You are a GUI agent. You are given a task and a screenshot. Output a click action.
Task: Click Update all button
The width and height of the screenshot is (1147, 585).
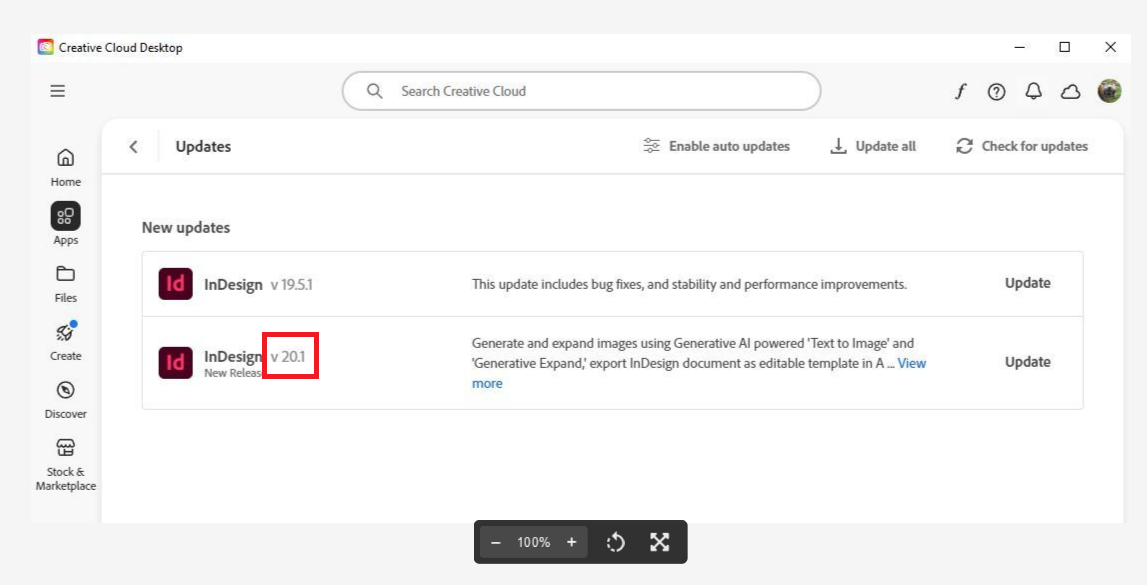tap(873, 147)
